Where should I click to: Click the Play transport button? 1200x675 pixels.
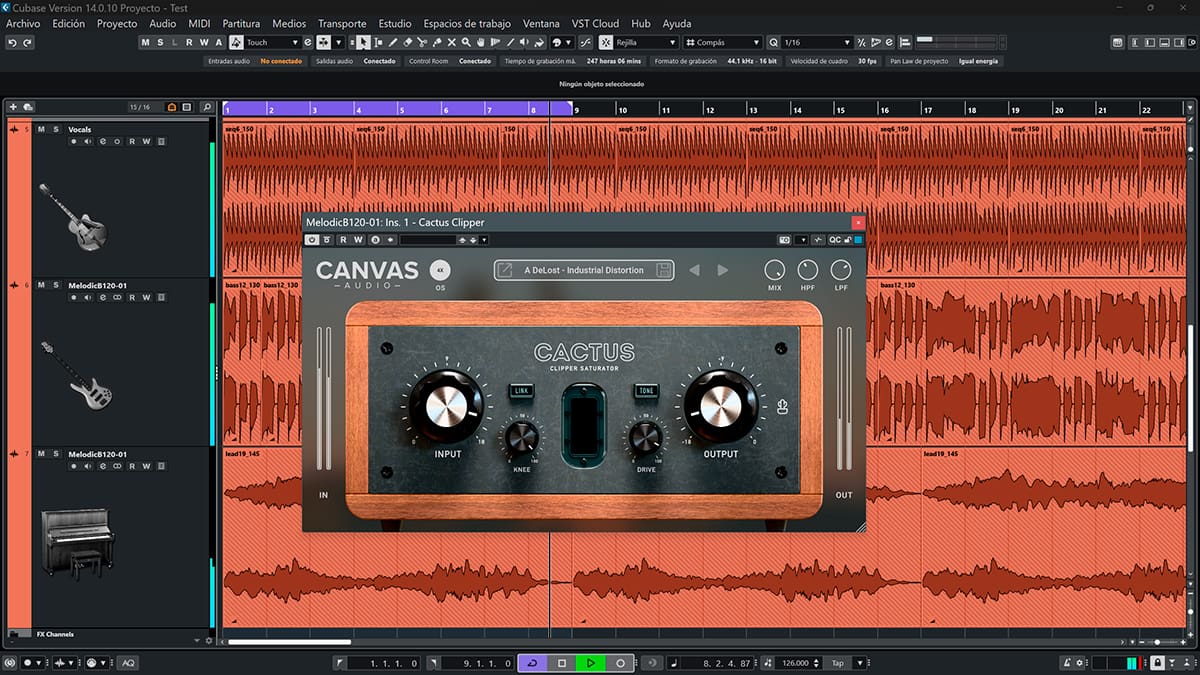click(591, 663)
